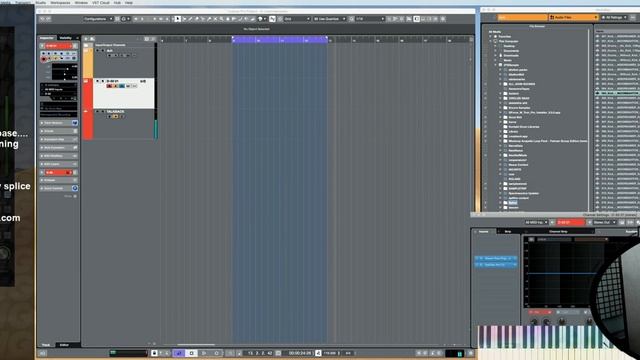Viewport: 640px width, 360px height.
Task: Open the All MIDI Inputs dropdown
Action: pos(536,222)
